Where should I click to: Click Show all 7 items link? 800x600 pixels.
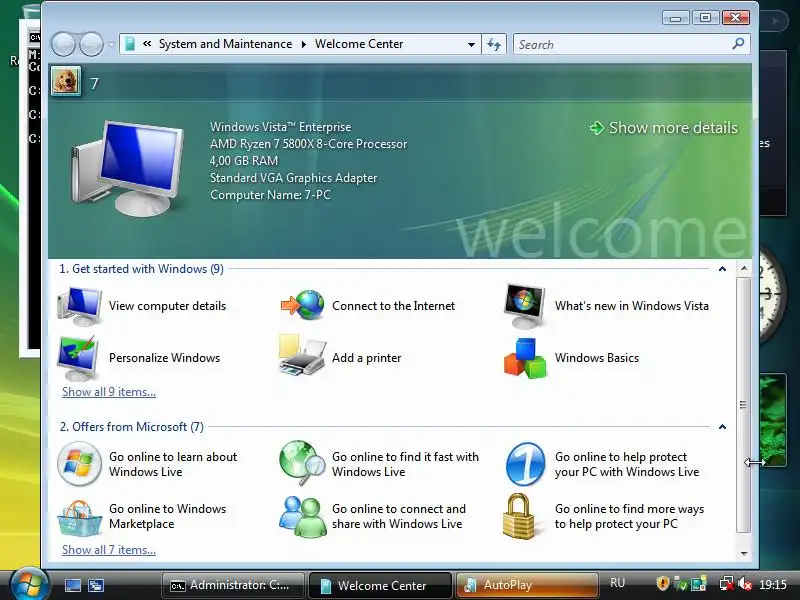[109, 550]
